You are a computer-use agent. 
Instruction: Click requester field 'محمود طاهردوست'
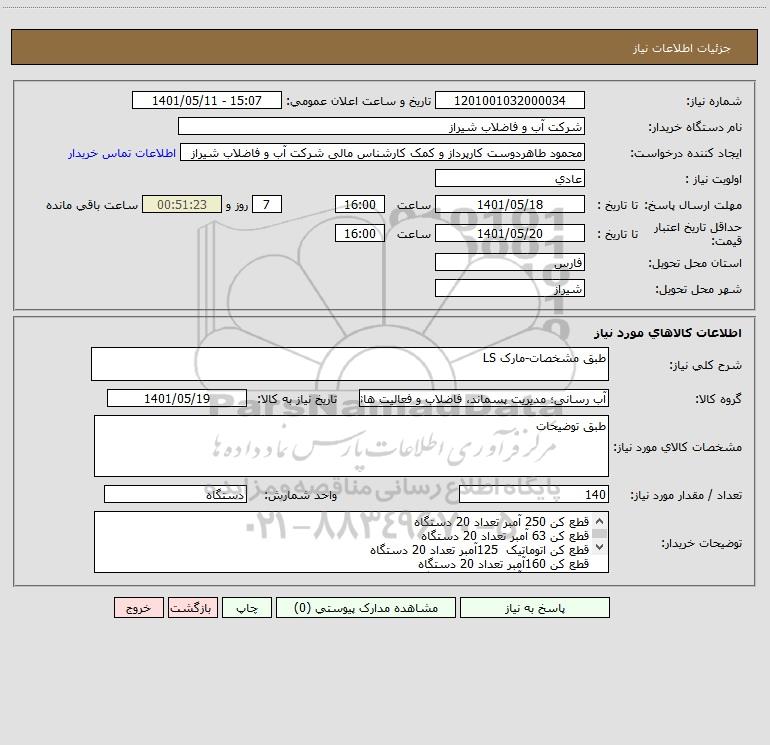click(x=382, y=152)
